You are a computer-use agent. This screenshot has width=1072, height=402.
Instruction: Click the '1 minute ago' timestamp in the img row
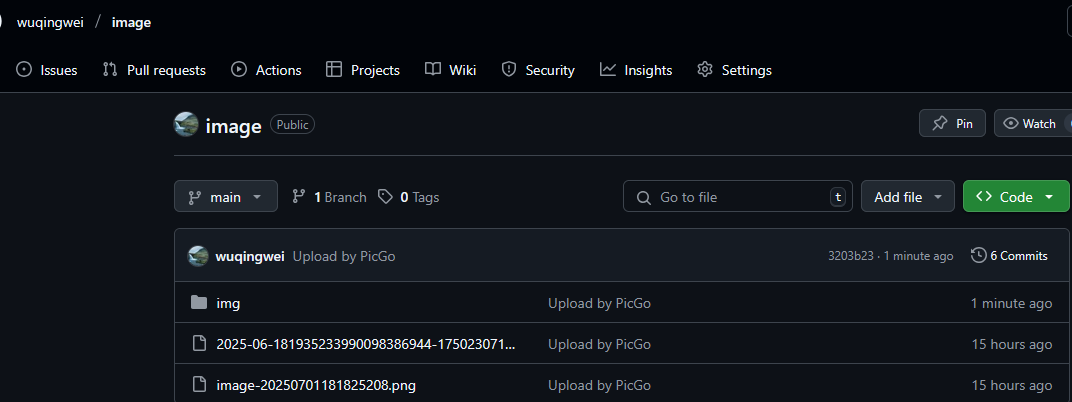1011,303
